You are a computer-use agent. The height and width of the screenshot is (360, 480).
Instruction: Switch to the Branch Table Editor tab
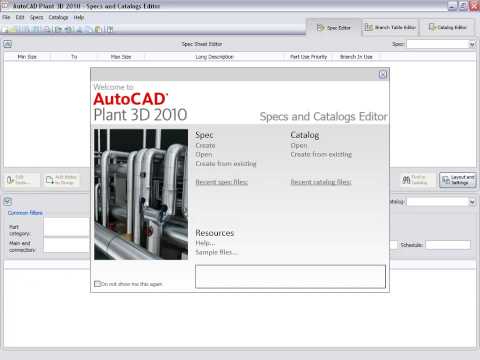point(390,28)
